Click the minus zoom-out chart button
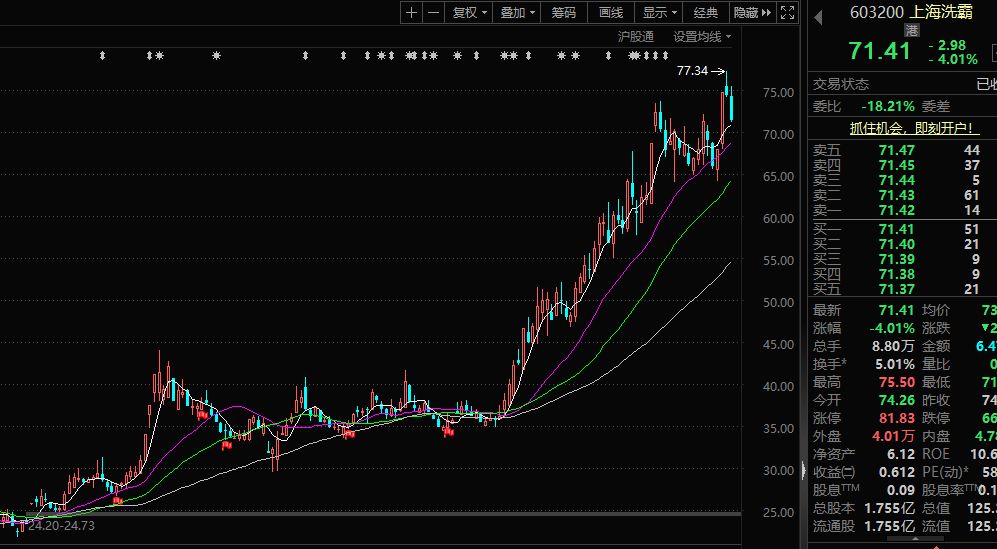 point(433,13)
